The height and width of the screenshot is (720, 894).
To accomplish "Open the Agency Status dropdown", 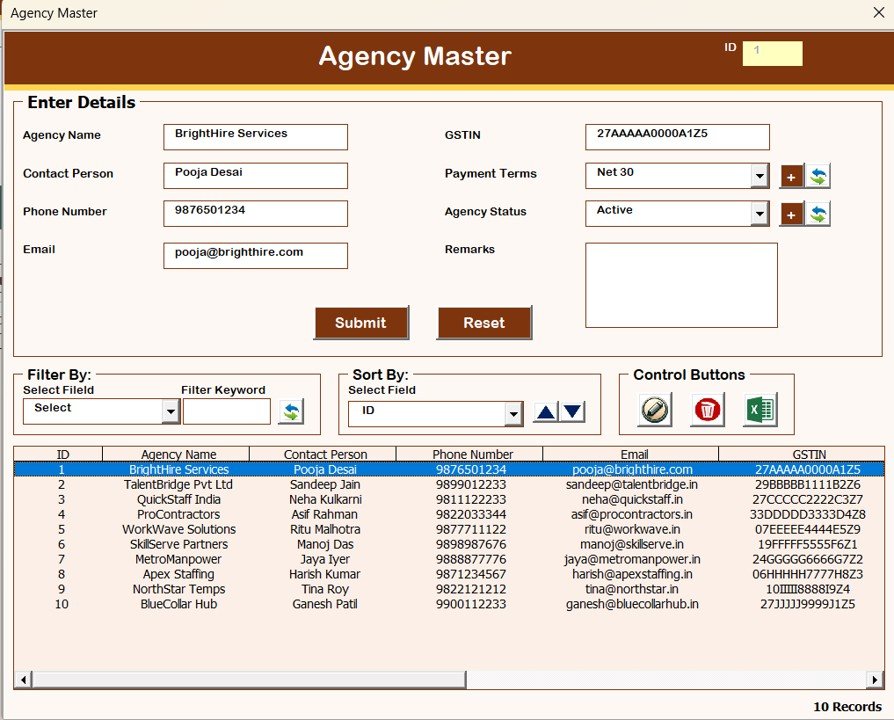I will 760,213.
